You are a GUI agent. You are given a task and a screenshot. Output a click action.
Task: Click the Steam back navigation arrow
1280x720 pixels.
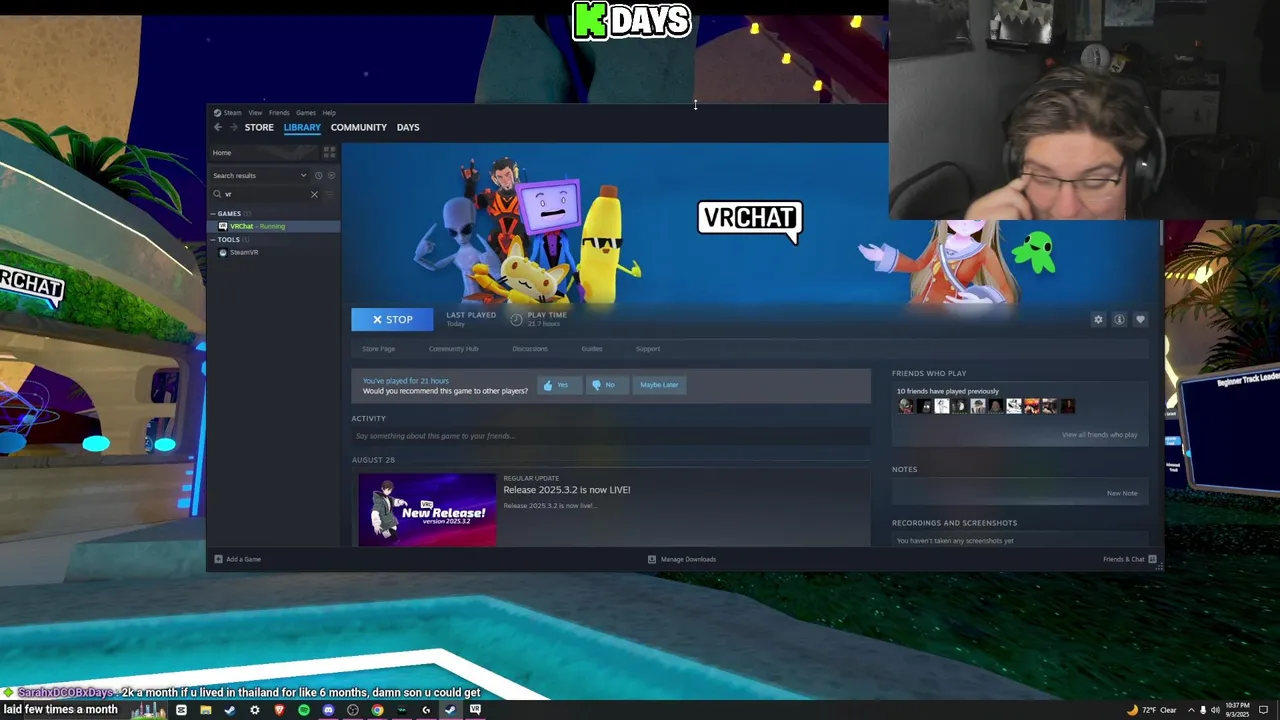click(218, 127)
